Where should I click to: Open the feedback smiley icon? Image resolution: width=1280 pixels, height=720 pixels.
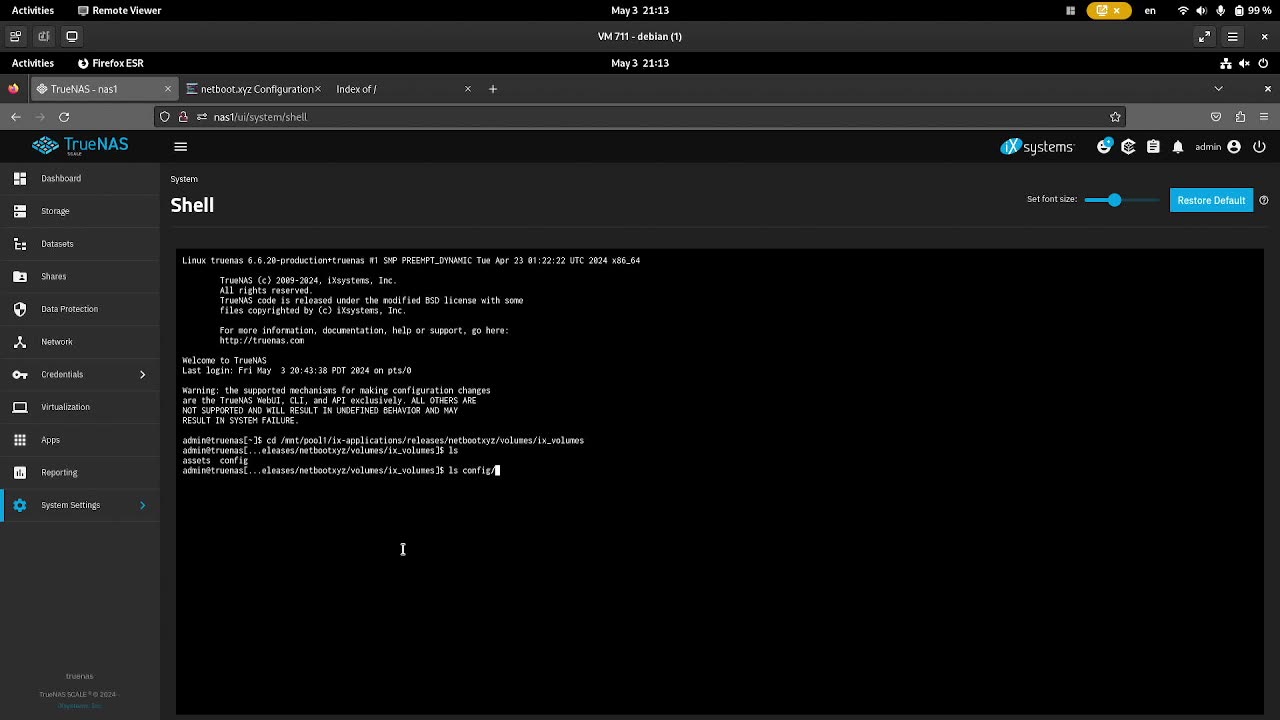tap(1104, 146)
